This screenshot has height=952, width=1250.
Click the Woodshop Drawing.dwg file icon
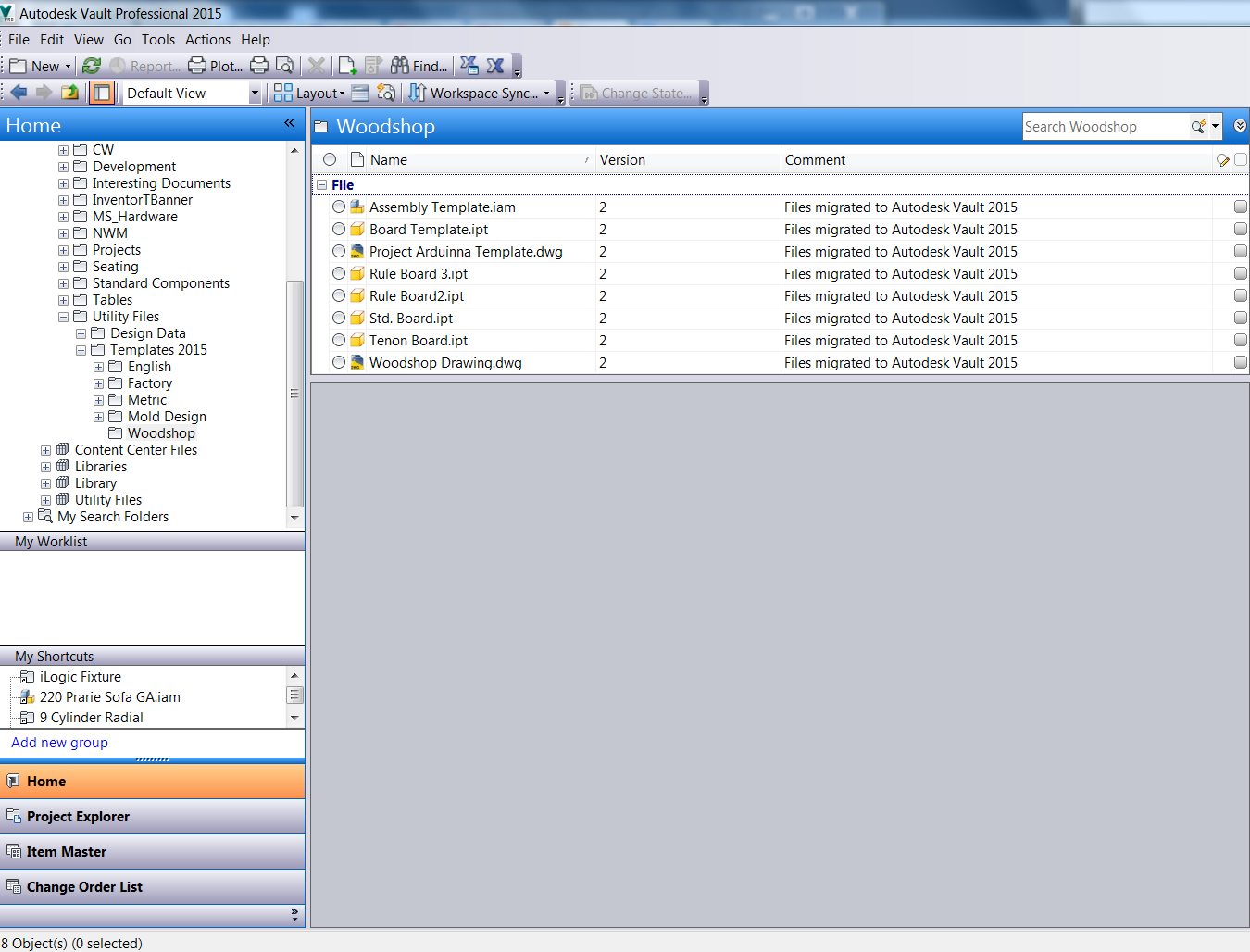click(x=356, y=362)
